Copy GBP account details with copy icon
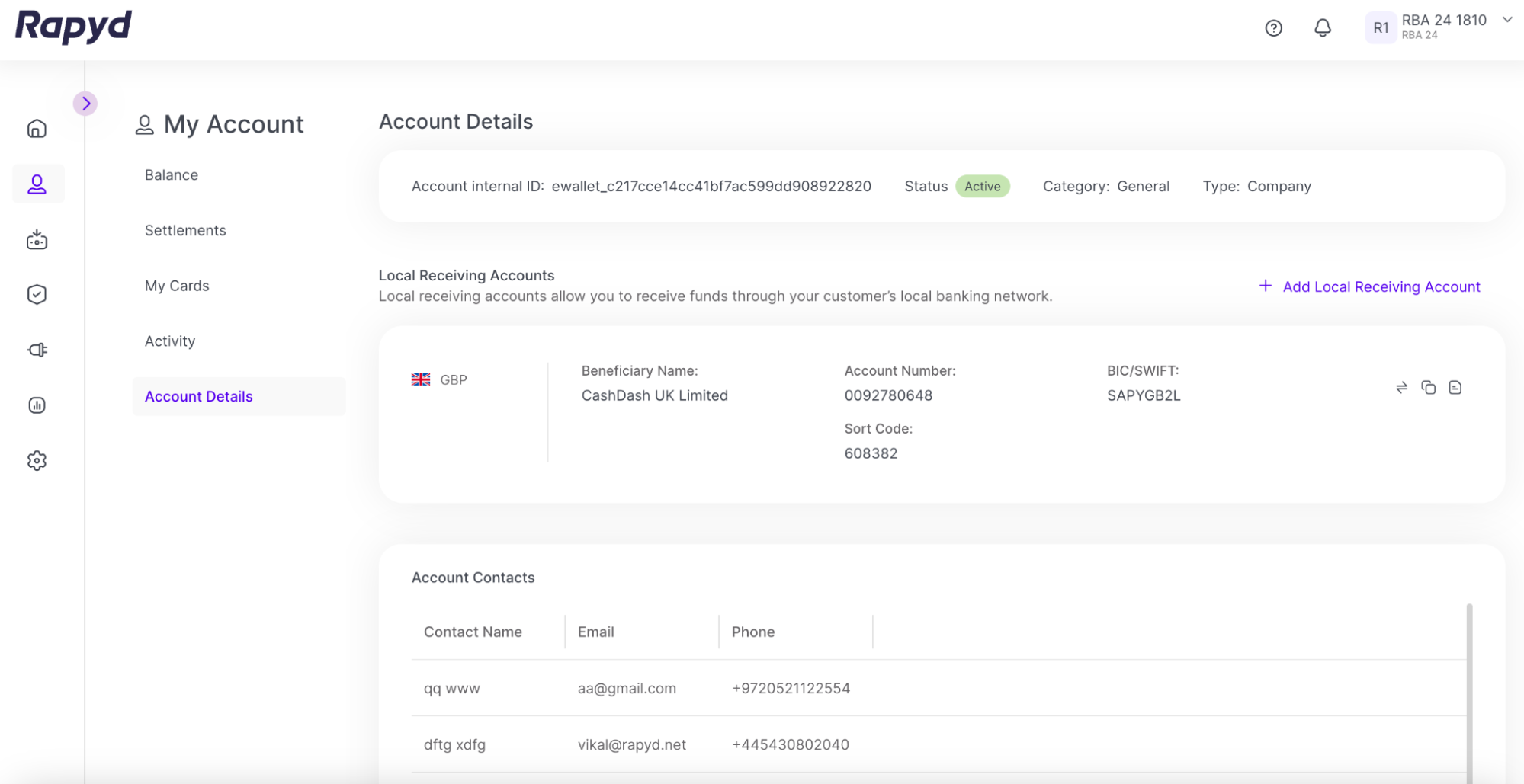This screenshot has height=784, width=1524. (x=1428, y=388)
